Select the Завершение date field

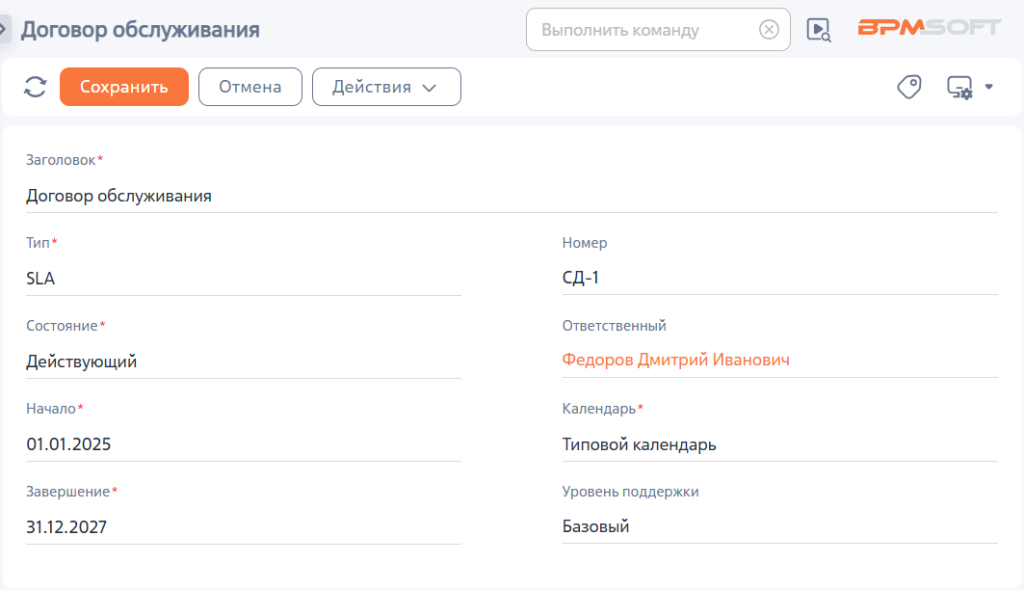244,527
